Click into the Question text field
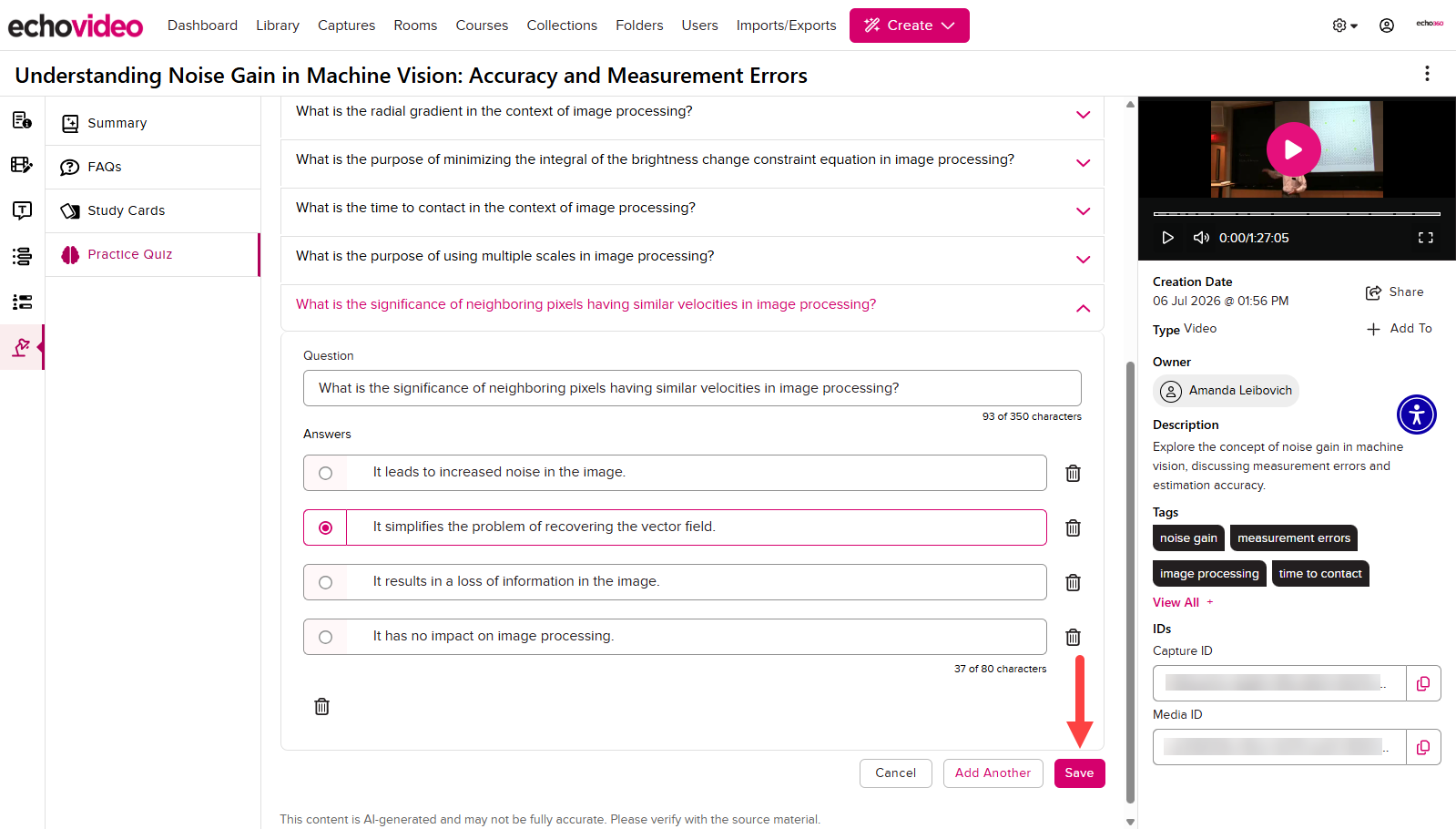 pyautogui.click(x=692, y=388)
